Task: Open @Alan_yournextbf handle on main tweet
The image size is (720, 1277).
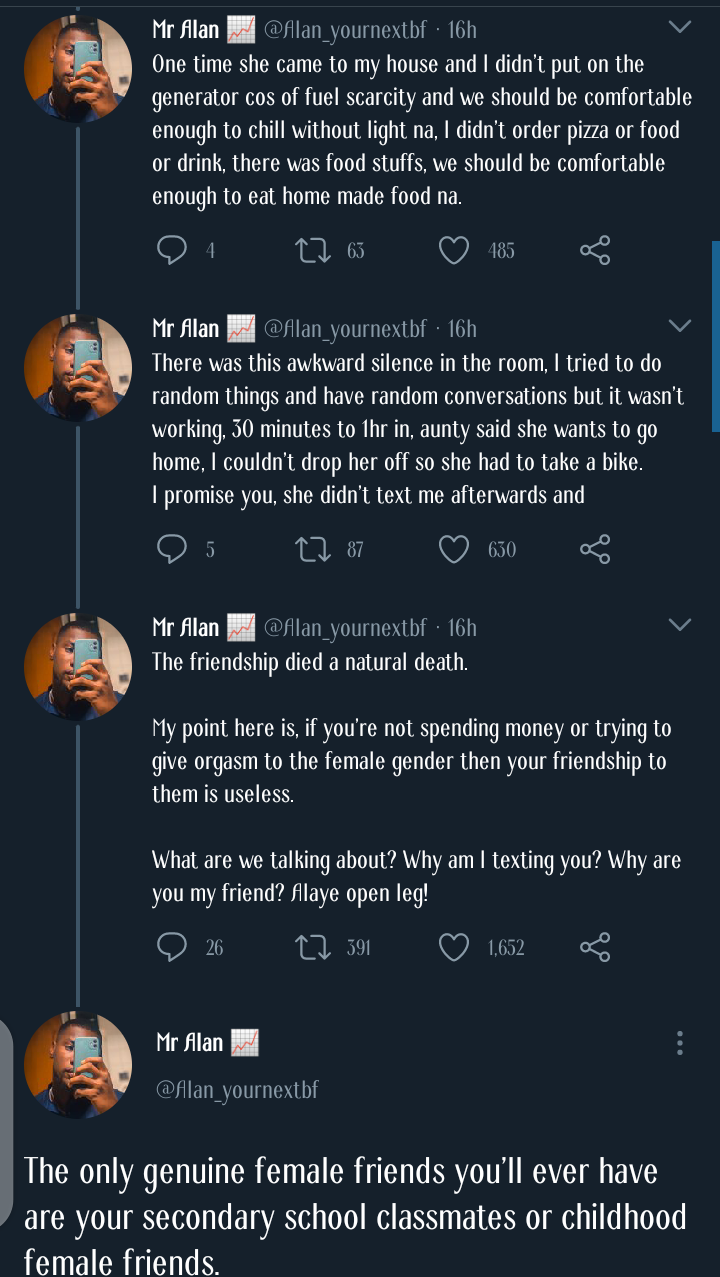Action: 237,1089
